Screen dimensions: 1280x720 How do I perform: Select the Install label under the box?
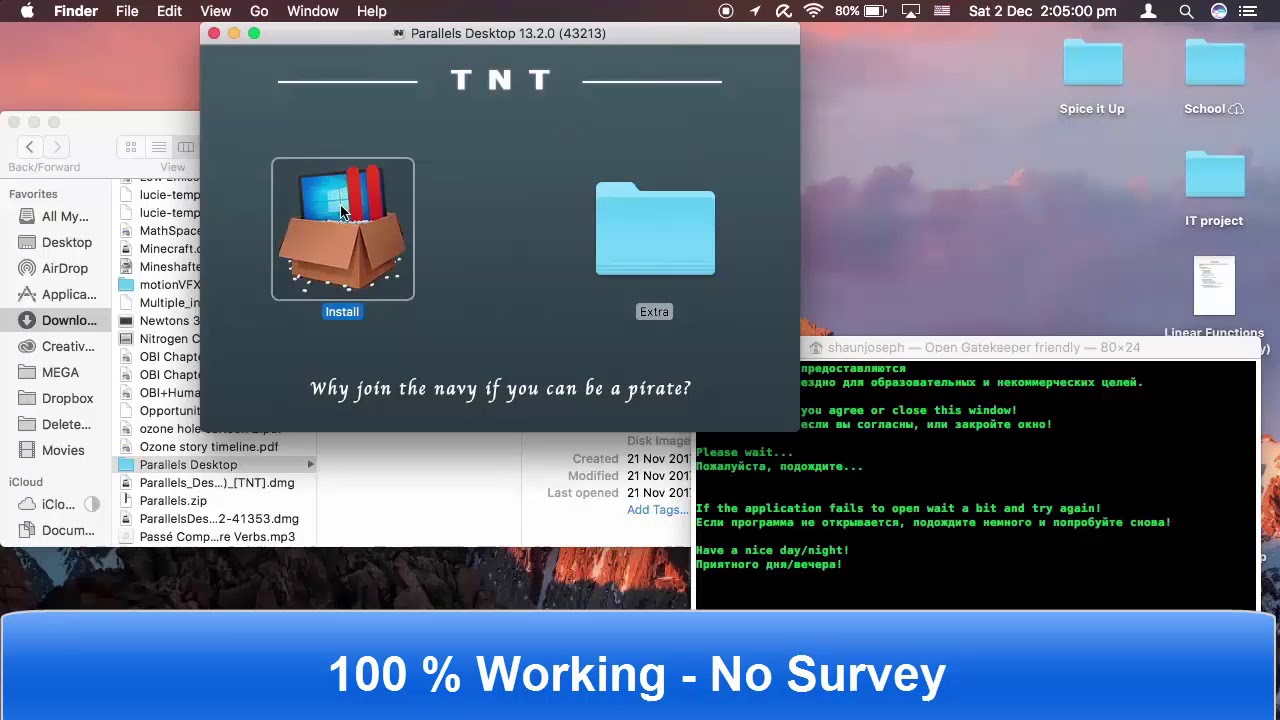pos(342,312)
